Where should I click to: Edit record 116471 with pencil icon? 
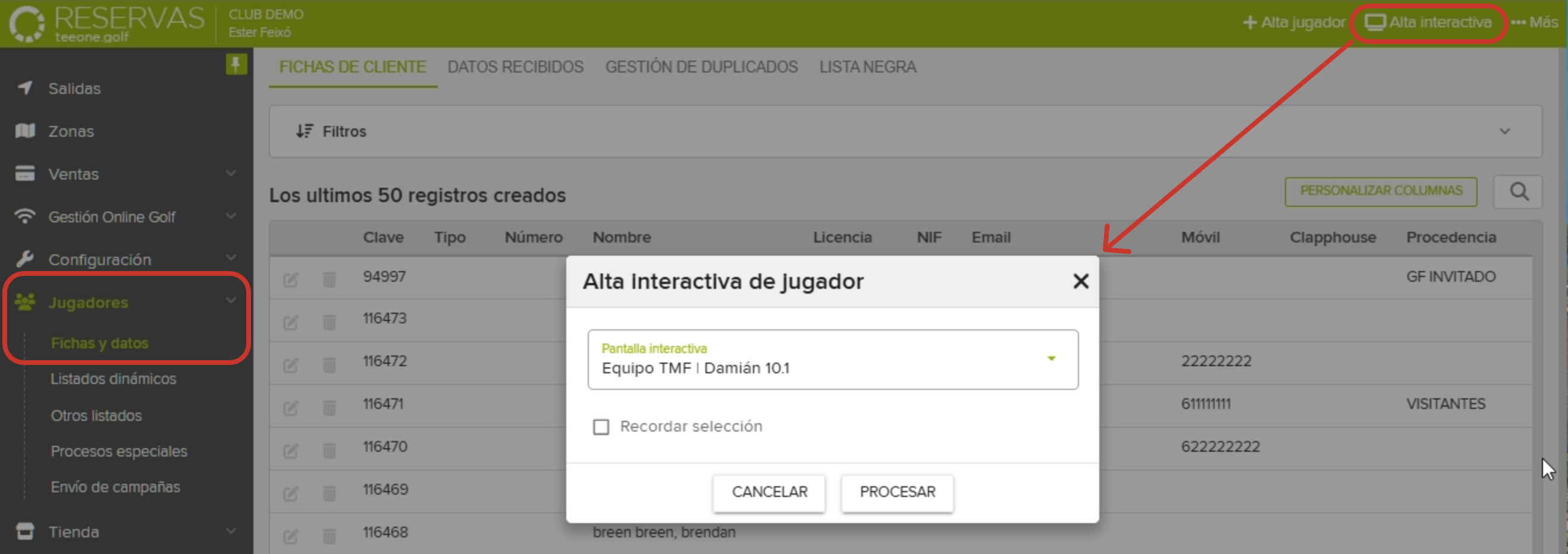point(290,407)
